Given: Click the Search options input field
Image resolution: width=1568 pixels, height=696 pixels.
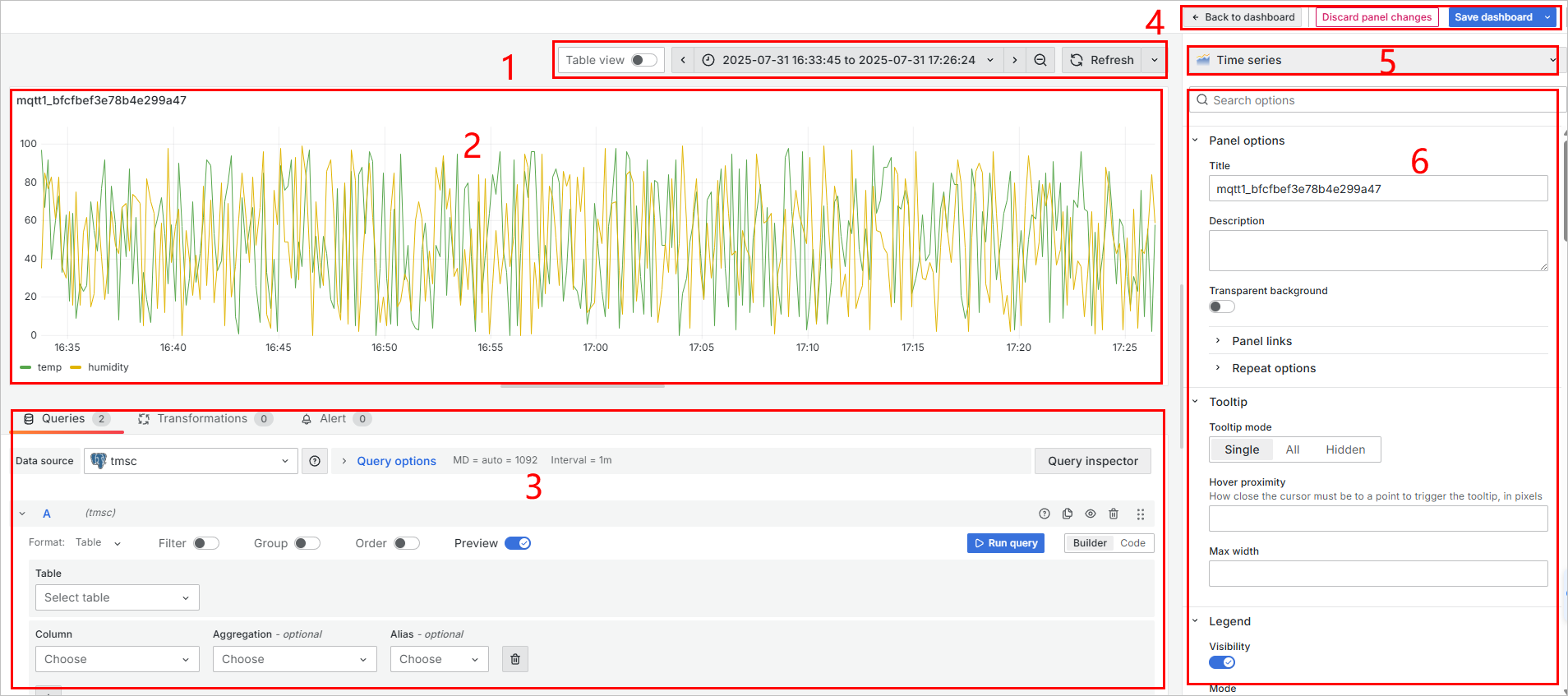Looking at the screenshot, I should 1372,100.
